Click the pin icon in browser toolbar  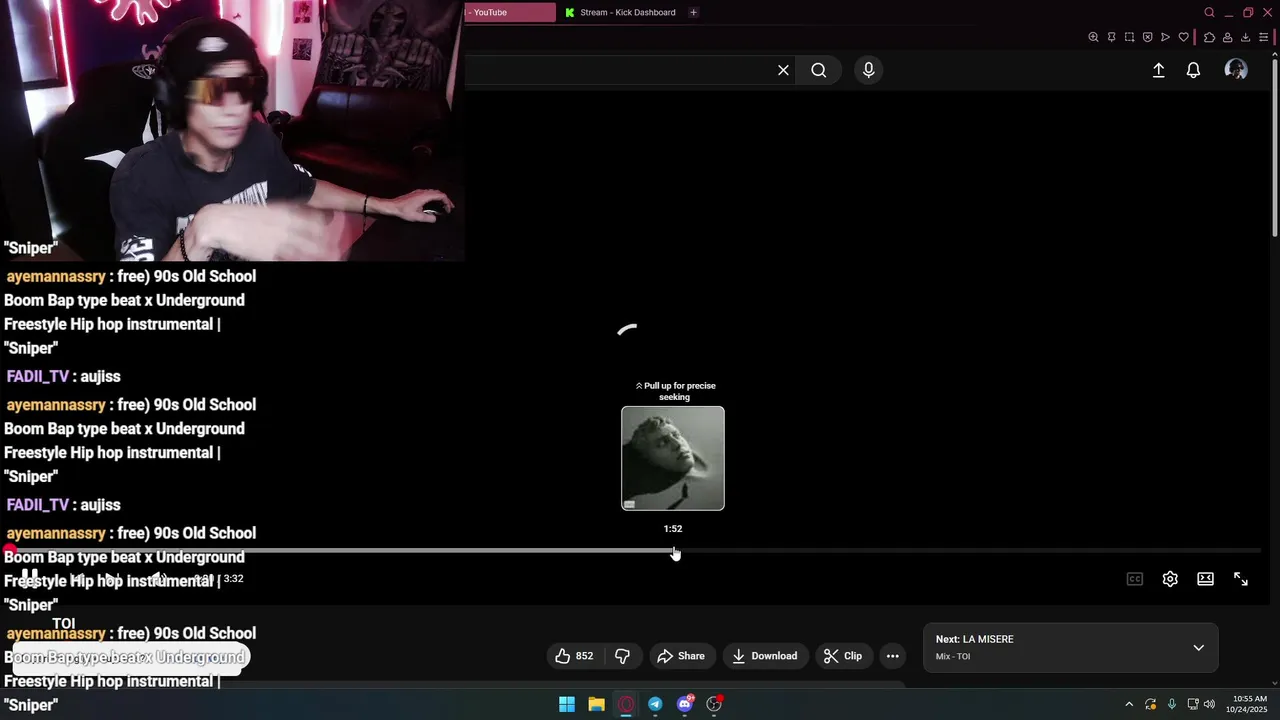click(x=1111, y=37)
